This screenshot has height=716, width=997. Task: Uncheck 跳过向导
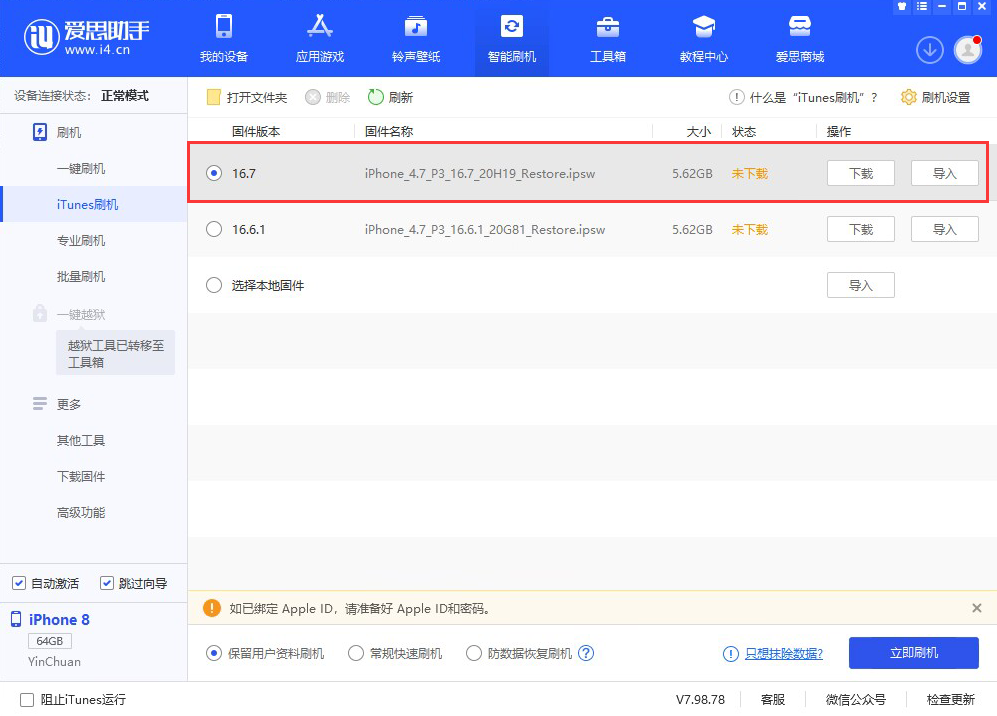coord(106,582)
